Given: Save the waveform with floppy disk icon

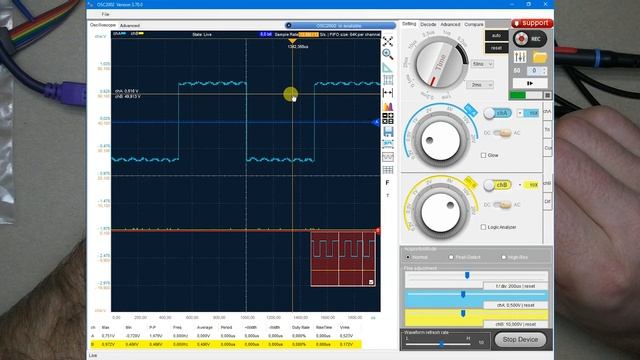Looking at the screenshot, I should tap(388, 131).
